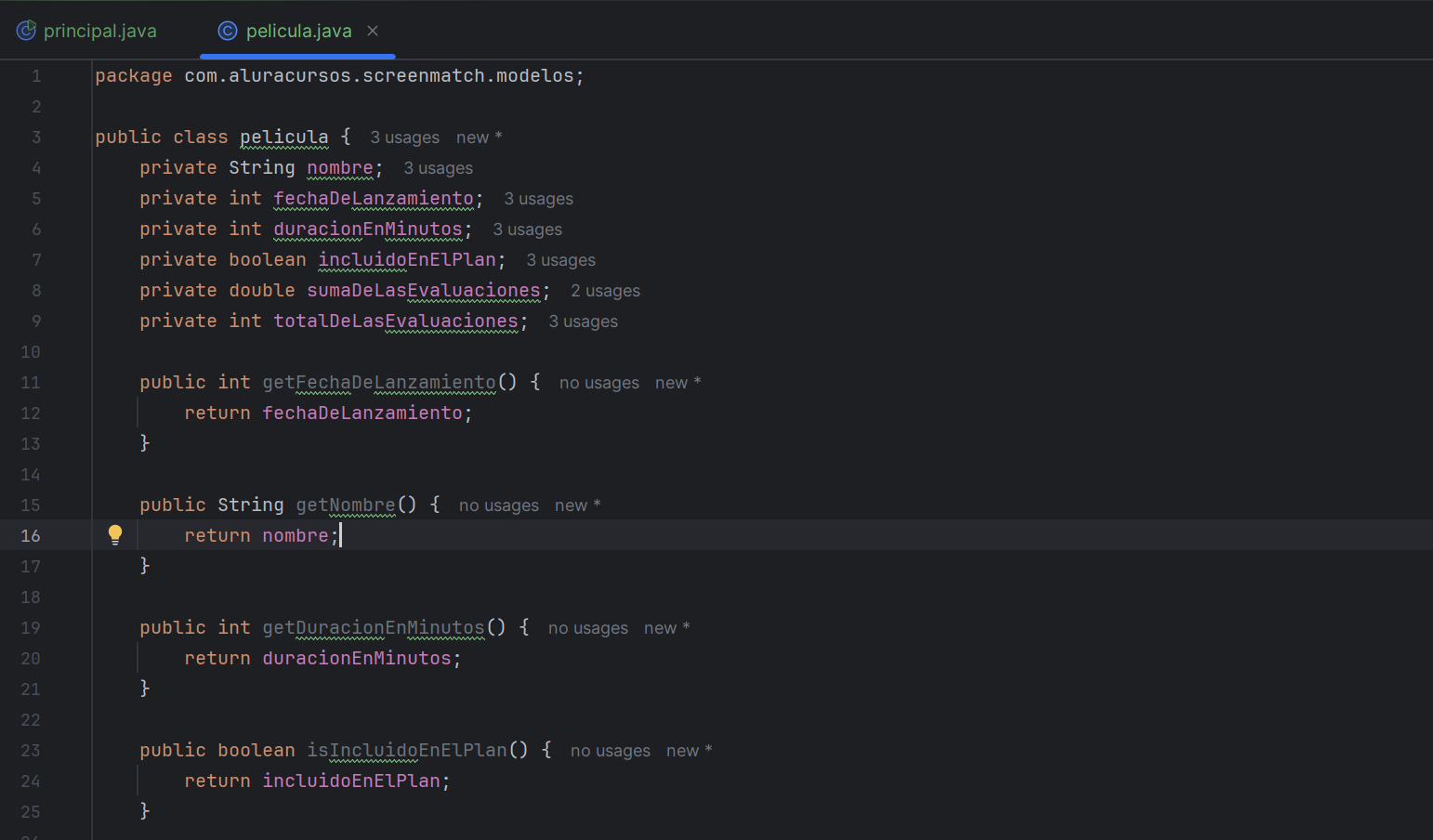Image resolution: width=1433 pixels, height=840 pixels.
Task: Click line number 19 in gutter
Action: click(x=31, y=628)
